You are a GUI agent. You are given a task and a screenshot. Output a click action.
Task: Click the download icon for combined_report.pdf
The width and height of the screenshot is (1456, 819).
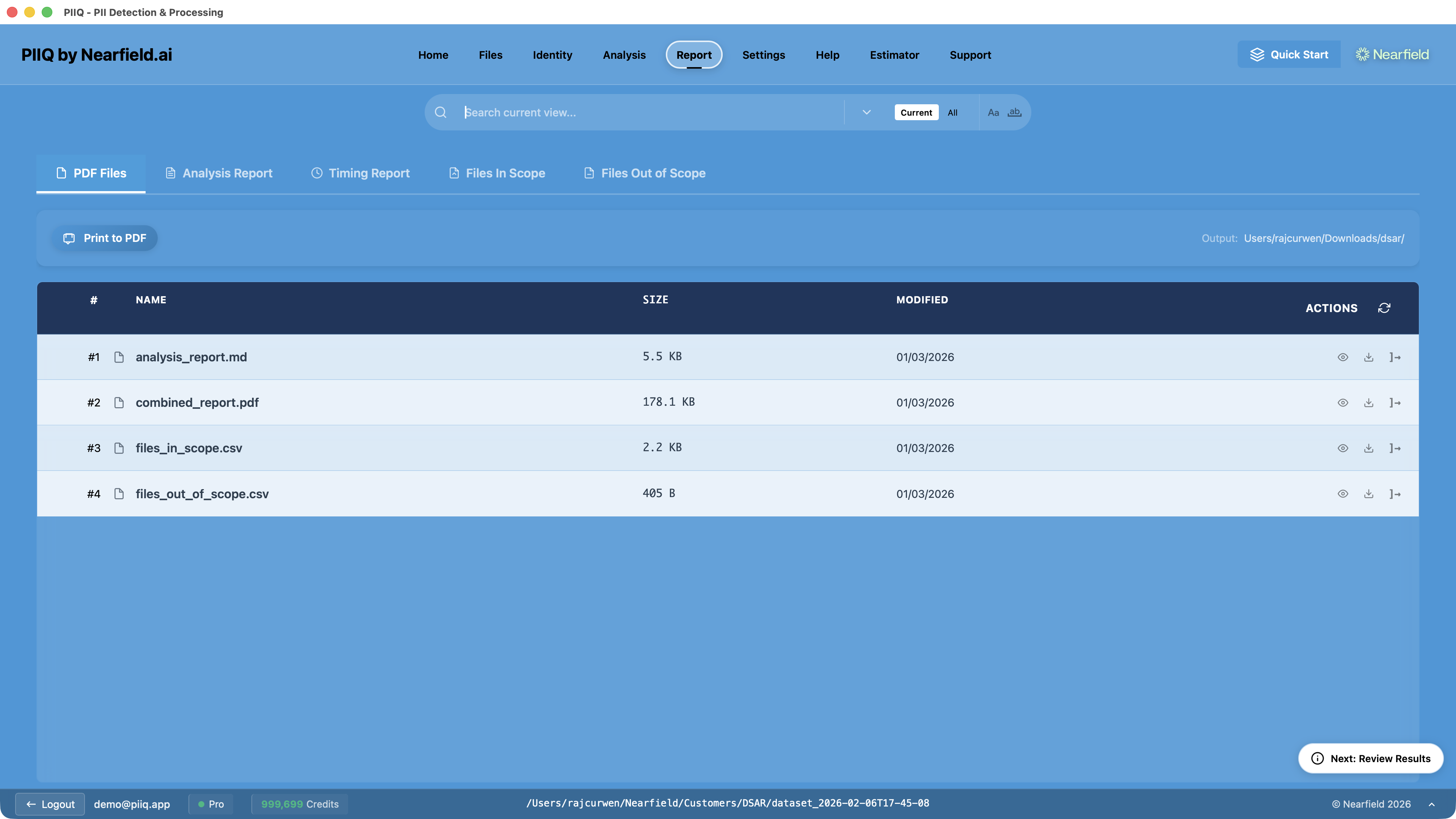tap(1369, 402)
